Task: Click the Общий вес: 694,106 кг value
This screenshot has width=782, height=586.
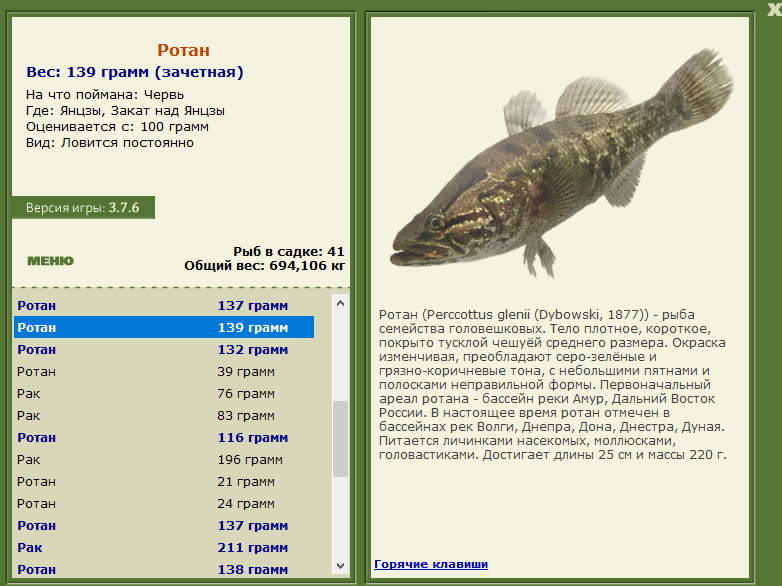Action: point(264,265)
